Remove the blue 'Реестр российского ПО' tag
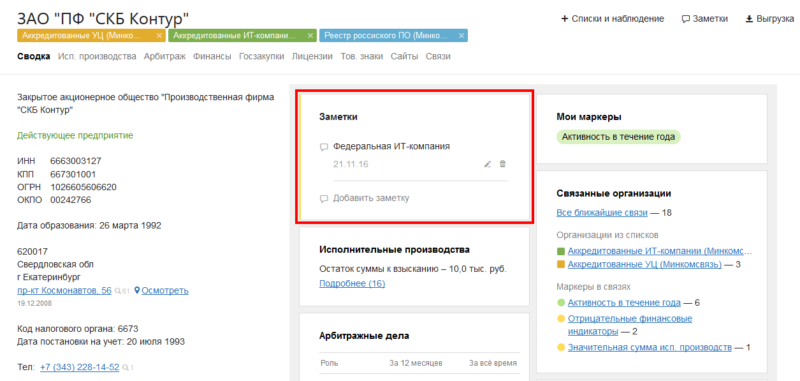The height and width of the screenshot is (381, 800). pos(461,36)
